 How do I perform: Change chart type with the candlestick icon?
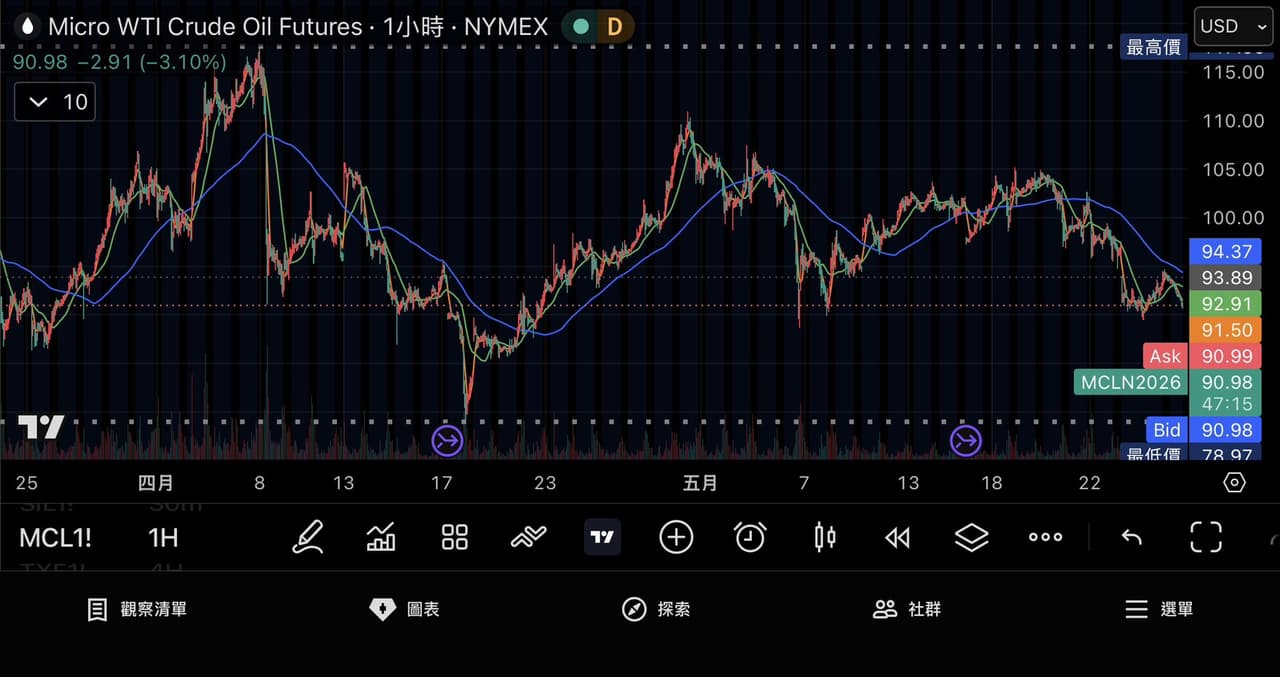(x=824, y=537)
